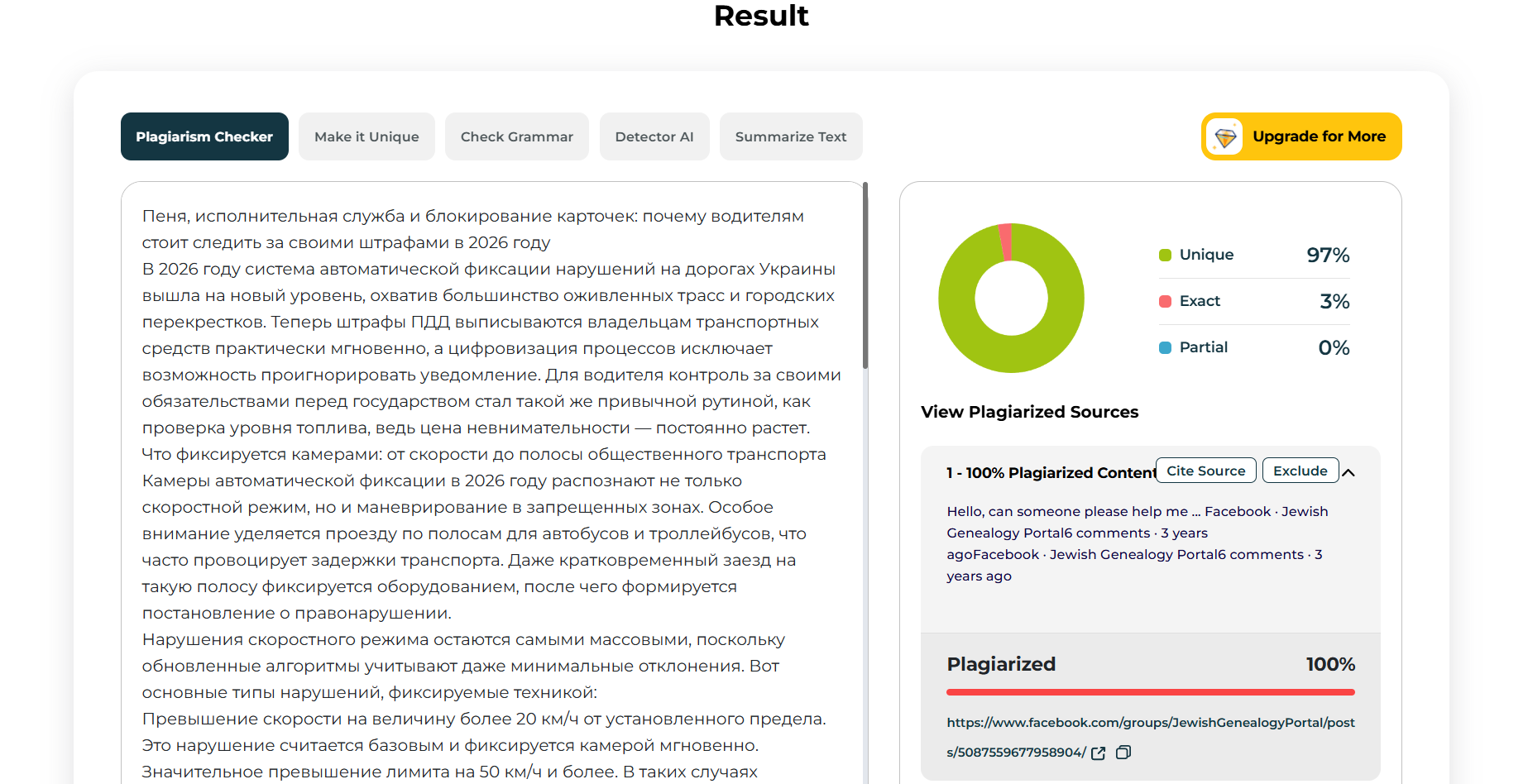Screen dimensions: 1528x784
Task: Click the Exclude button for the source
Action: coord(1300,471)
